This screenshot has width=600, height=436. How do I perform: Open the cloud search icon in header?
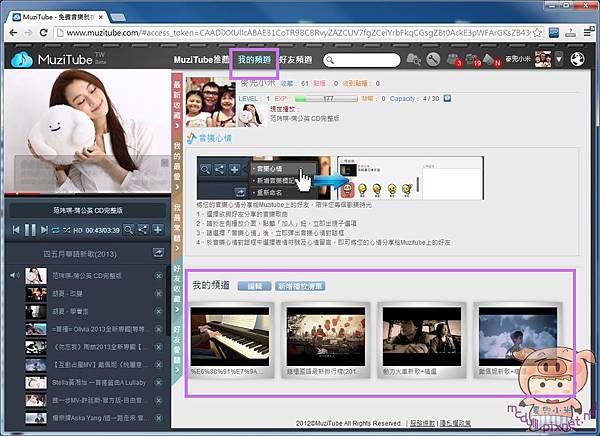point(414,59)
